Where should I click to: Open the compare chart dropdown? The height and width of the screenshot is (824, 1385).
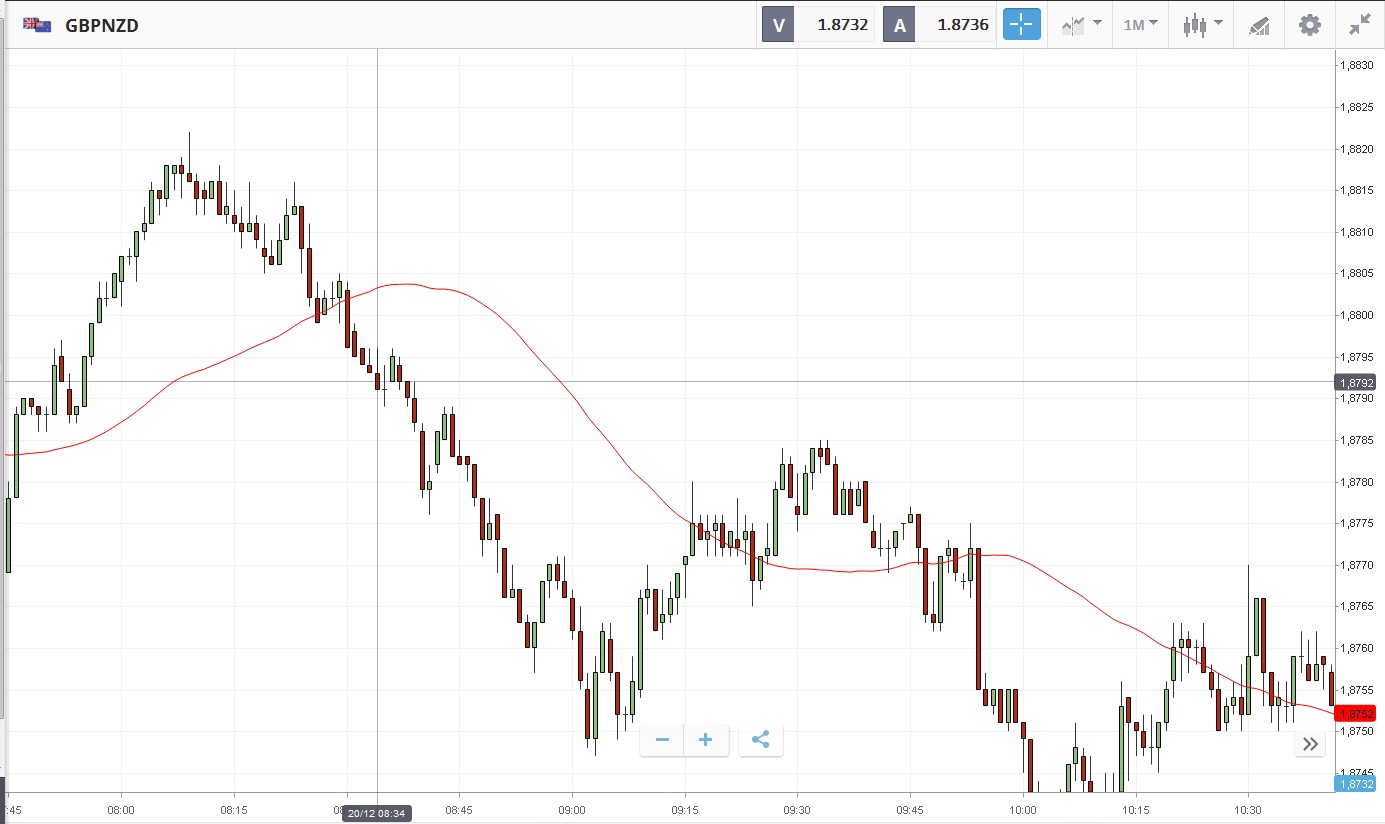tap(1081, 25)
